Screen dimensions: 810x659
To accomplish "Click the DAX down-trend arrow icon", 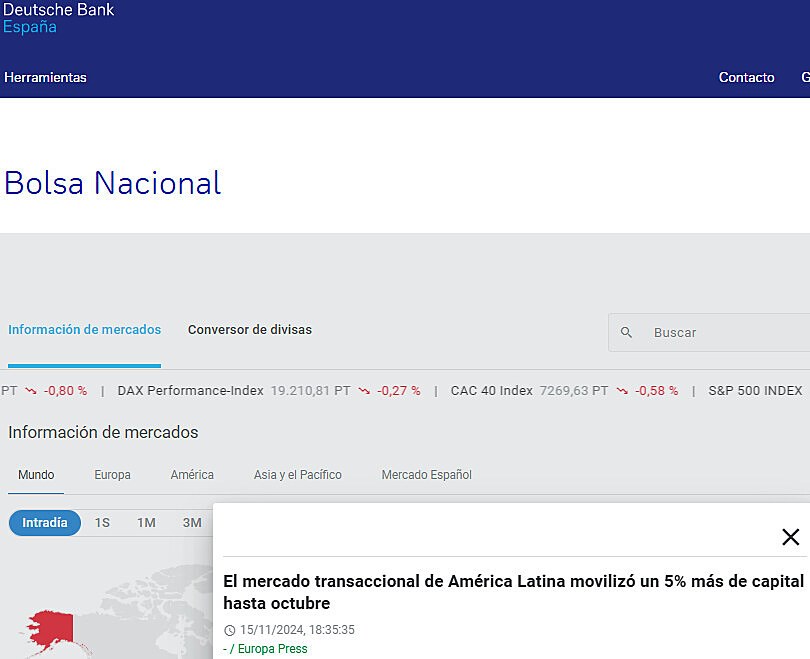I will [x=364, y=391].
